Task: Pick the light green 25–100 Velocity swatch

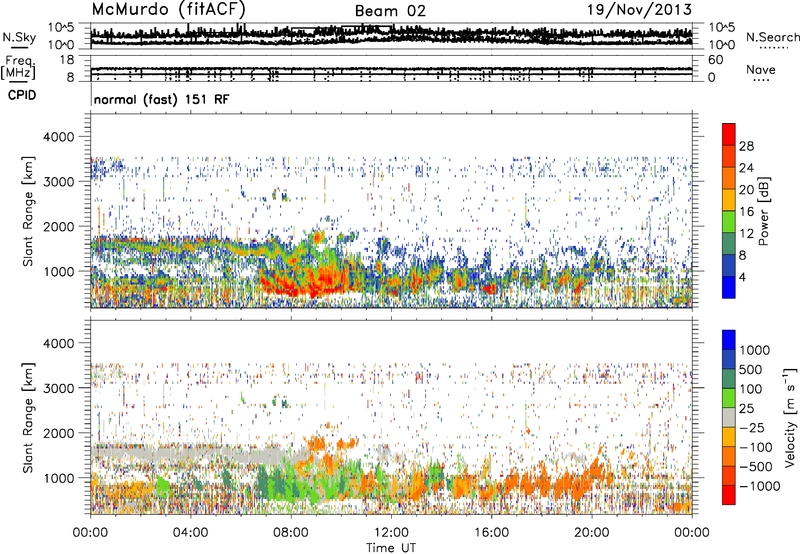Action: click(x=729, y=398)
